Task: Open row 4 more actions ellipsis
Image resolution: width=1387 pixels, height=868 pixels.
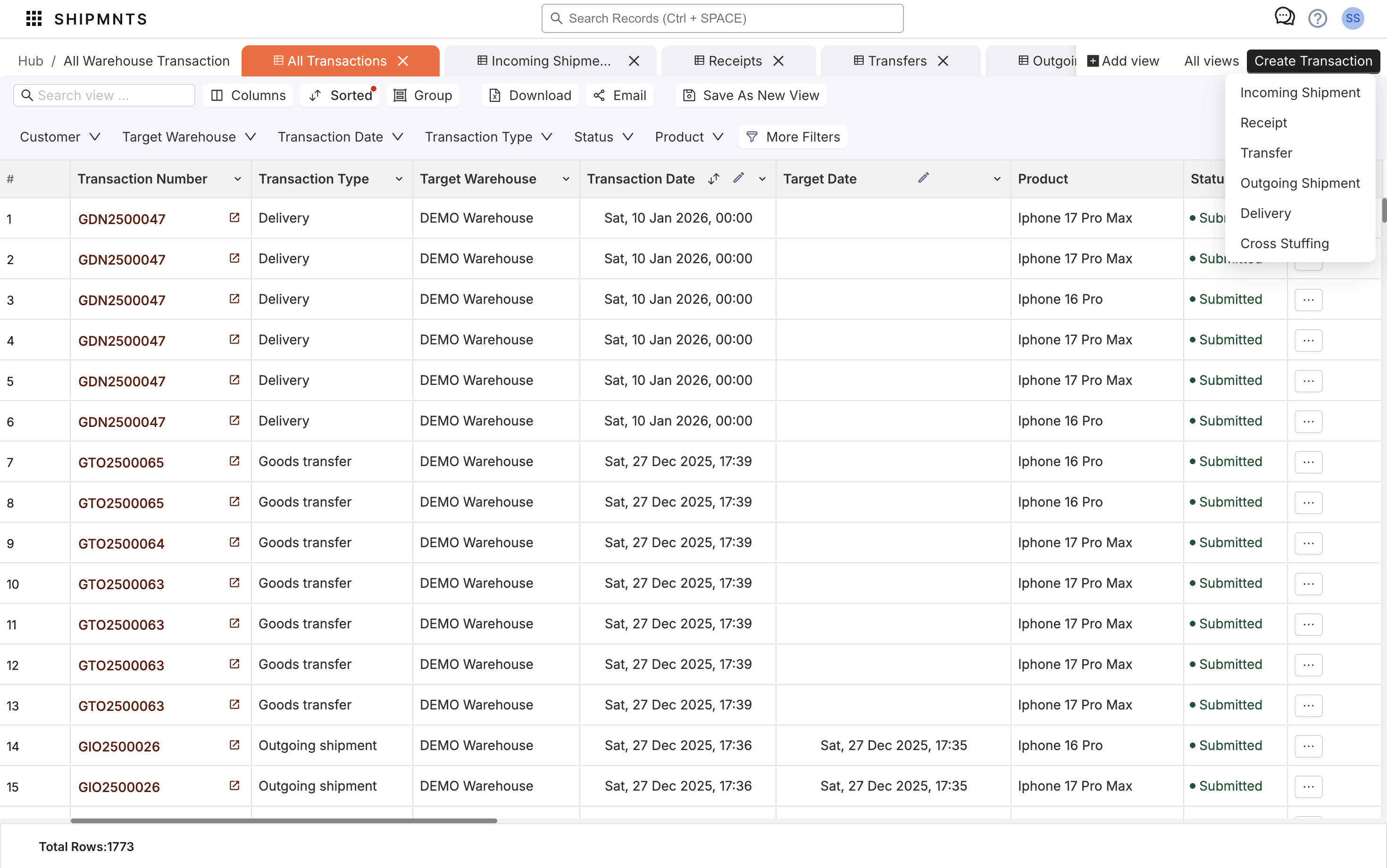Action: point(1308,341)
